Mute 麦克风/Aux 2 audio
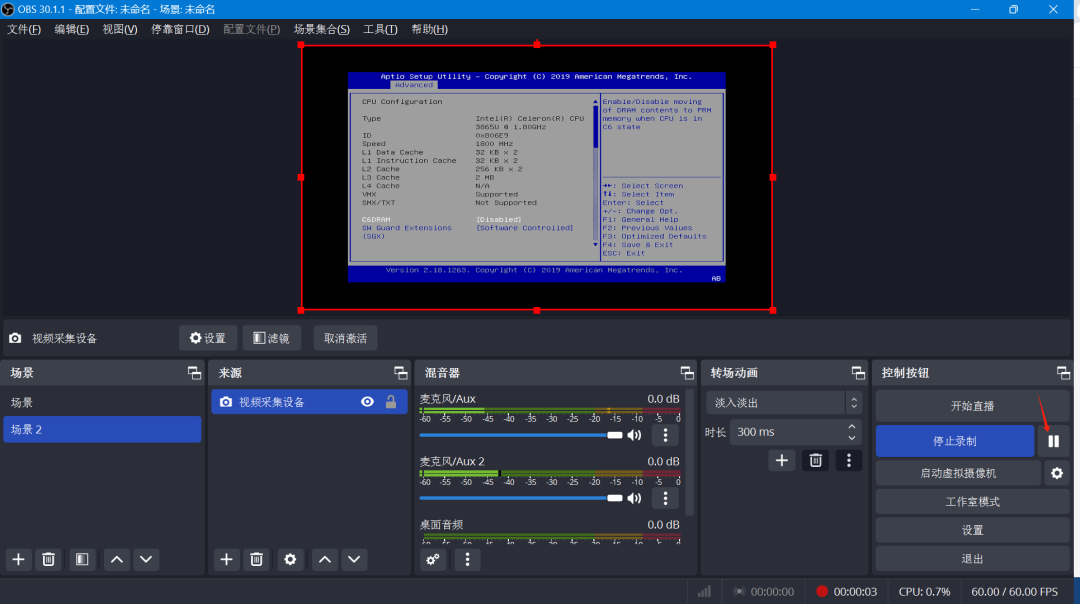This screenshot has height=604, width=1080. click(634, 498)
